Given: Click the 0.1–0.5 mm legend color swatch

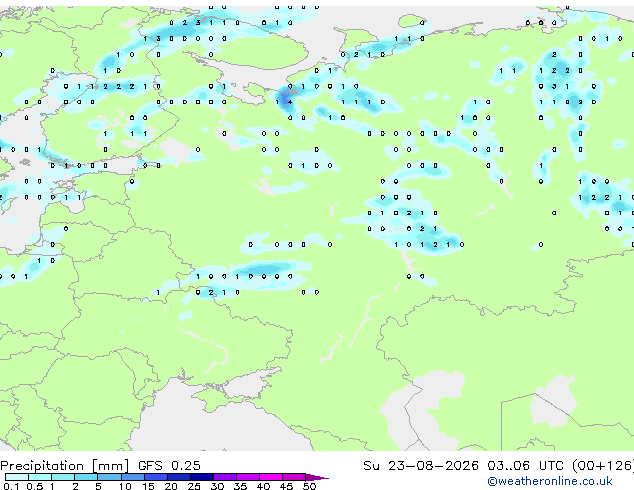Looking at the screenshot, I should coord(17,477).
